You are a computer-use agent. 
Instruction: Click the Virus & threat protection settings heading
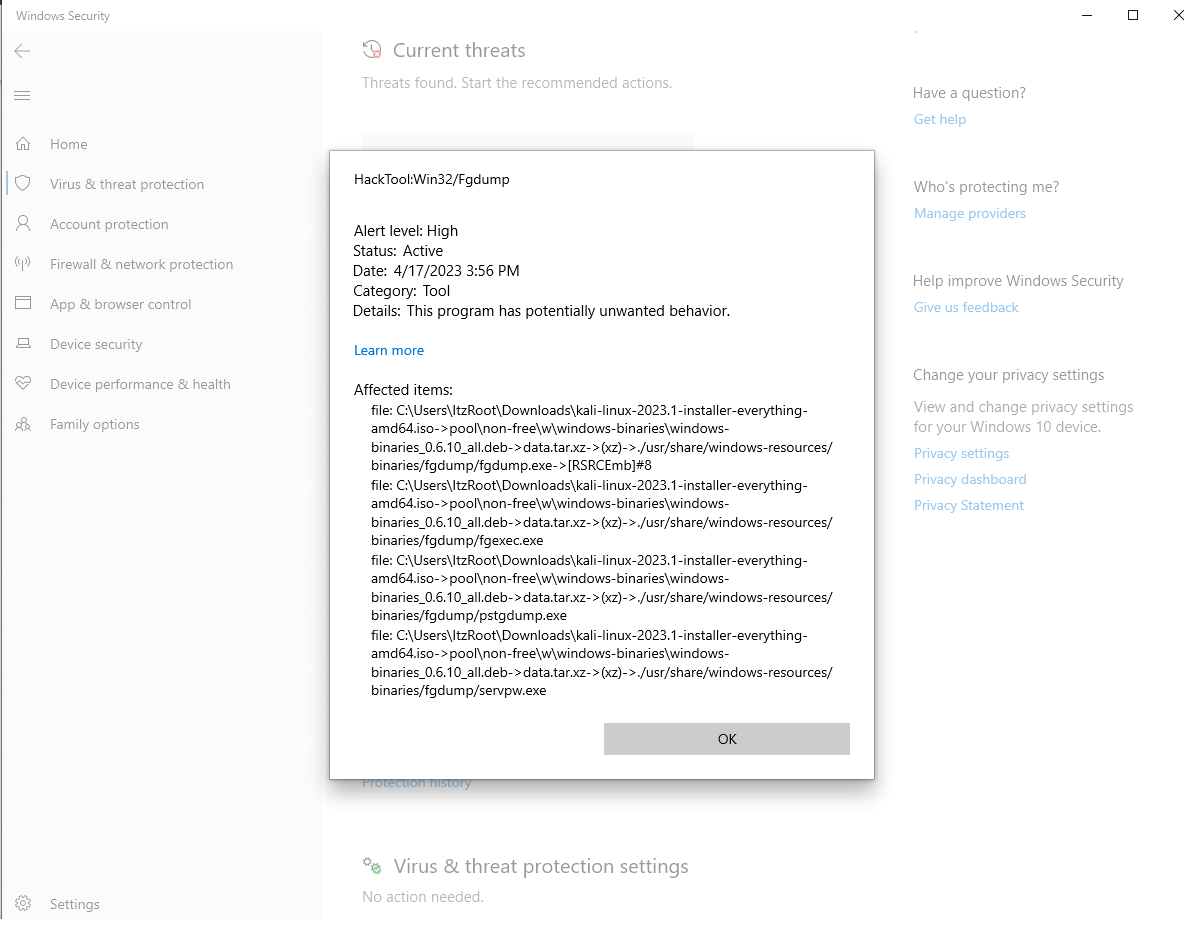[x=541, y=867]
